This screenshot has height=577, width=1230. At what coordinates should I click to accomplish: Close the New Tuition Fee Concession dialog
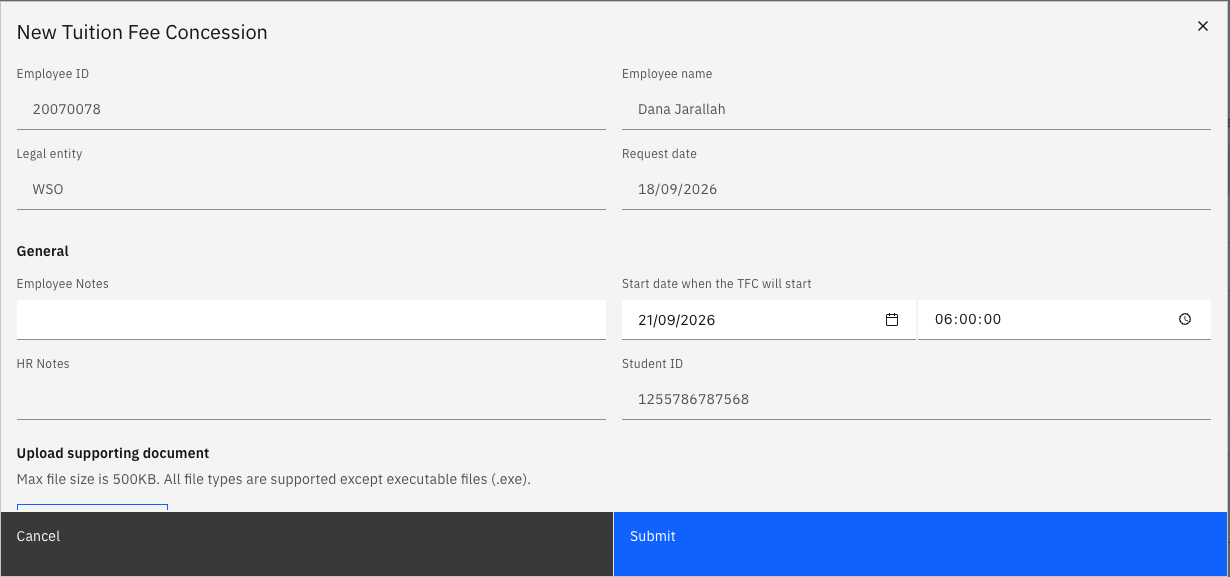tap(1203, 27)
